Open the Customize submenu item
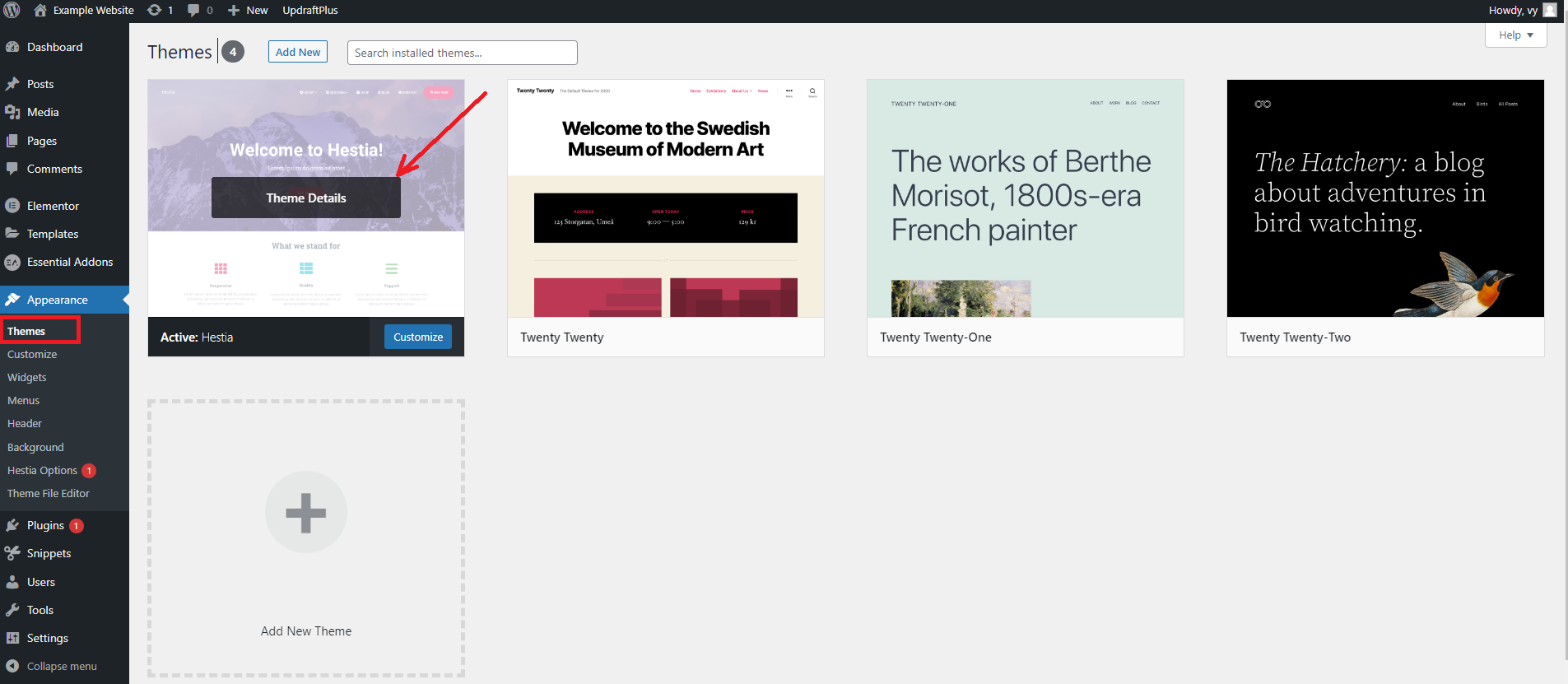This screenshot has width=1568, height=684. click(x=32, y=354)
